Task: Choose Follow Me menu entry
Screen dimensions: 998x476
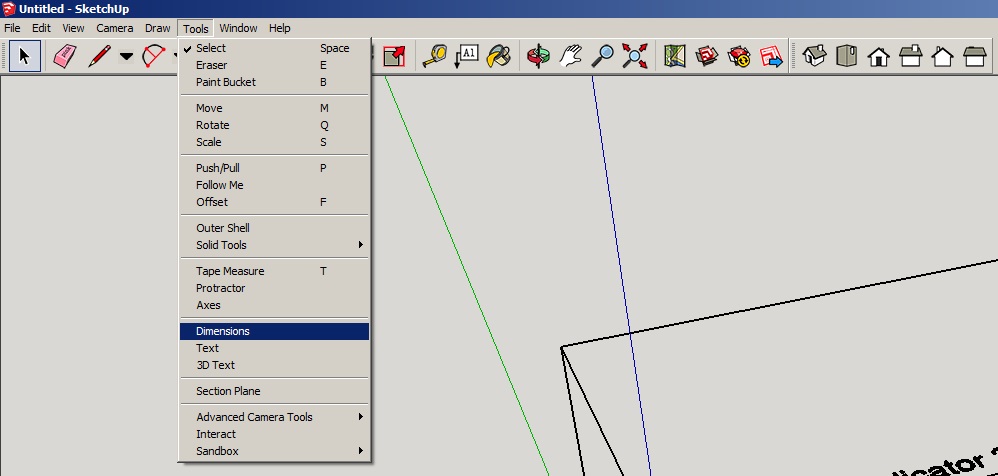Action: coord(274,185)
